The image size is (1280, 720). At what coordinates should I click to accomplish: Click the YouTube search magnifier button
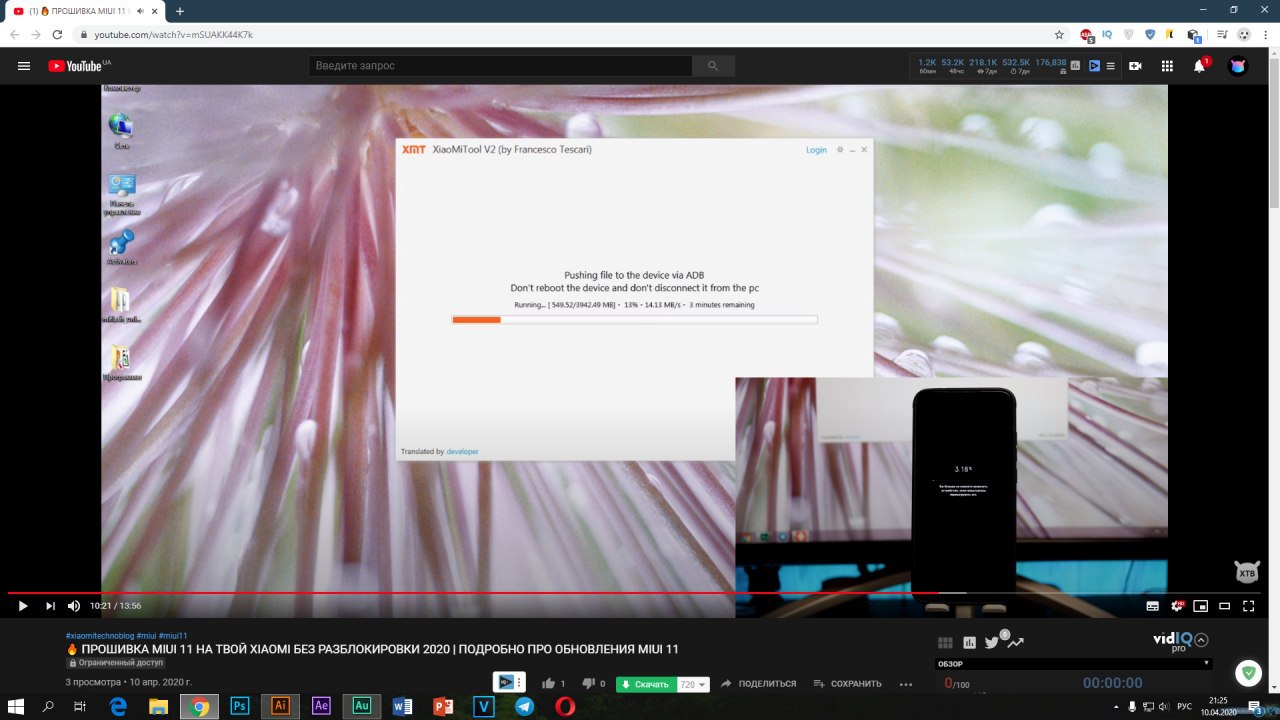(713, 66)
